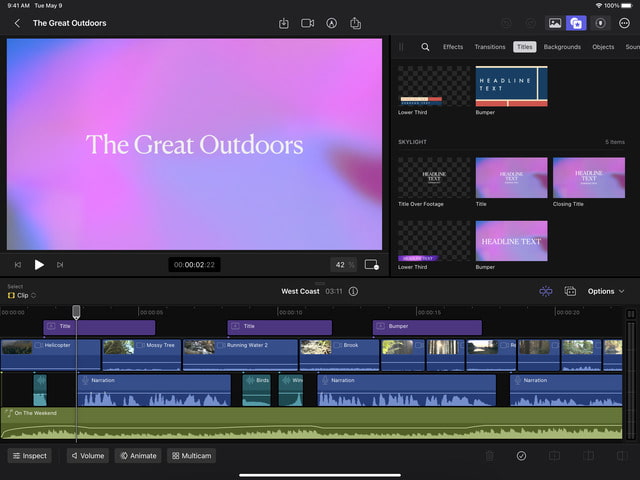640x480 pixels.
Task: Toggle the content browser button
Action: [x=575, y=23]
